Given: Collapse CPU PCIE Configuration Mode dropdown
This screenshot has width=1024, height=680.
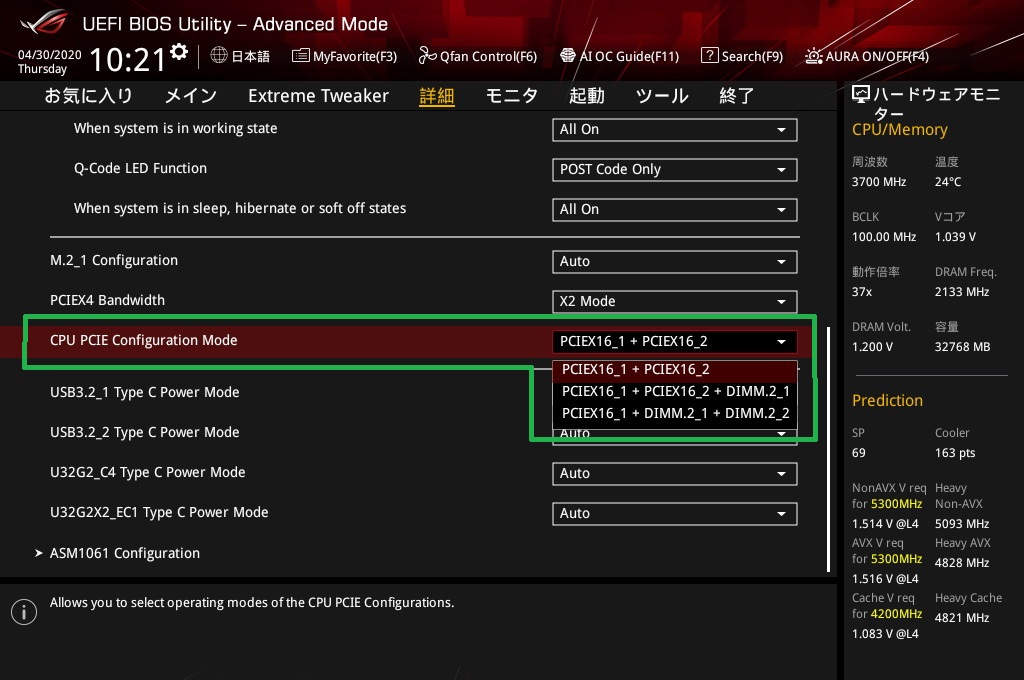Looking at the screenshot, I should pos(674,341).
